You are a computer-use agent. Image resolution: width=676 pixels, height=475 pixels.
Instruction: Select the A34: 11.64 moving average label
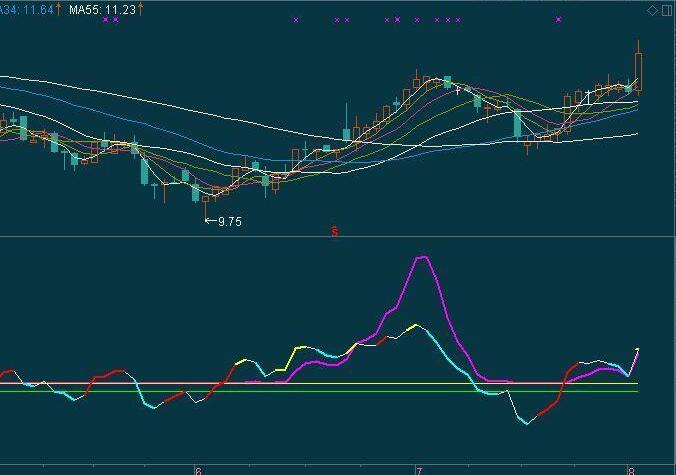pyautogui.click(x=26, y=9)
